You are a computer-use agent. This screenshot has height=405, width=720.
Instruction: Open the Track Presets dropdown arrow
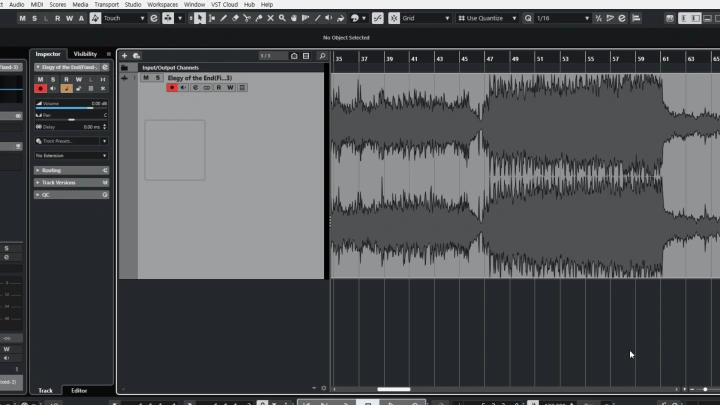(x=104, y=141)
